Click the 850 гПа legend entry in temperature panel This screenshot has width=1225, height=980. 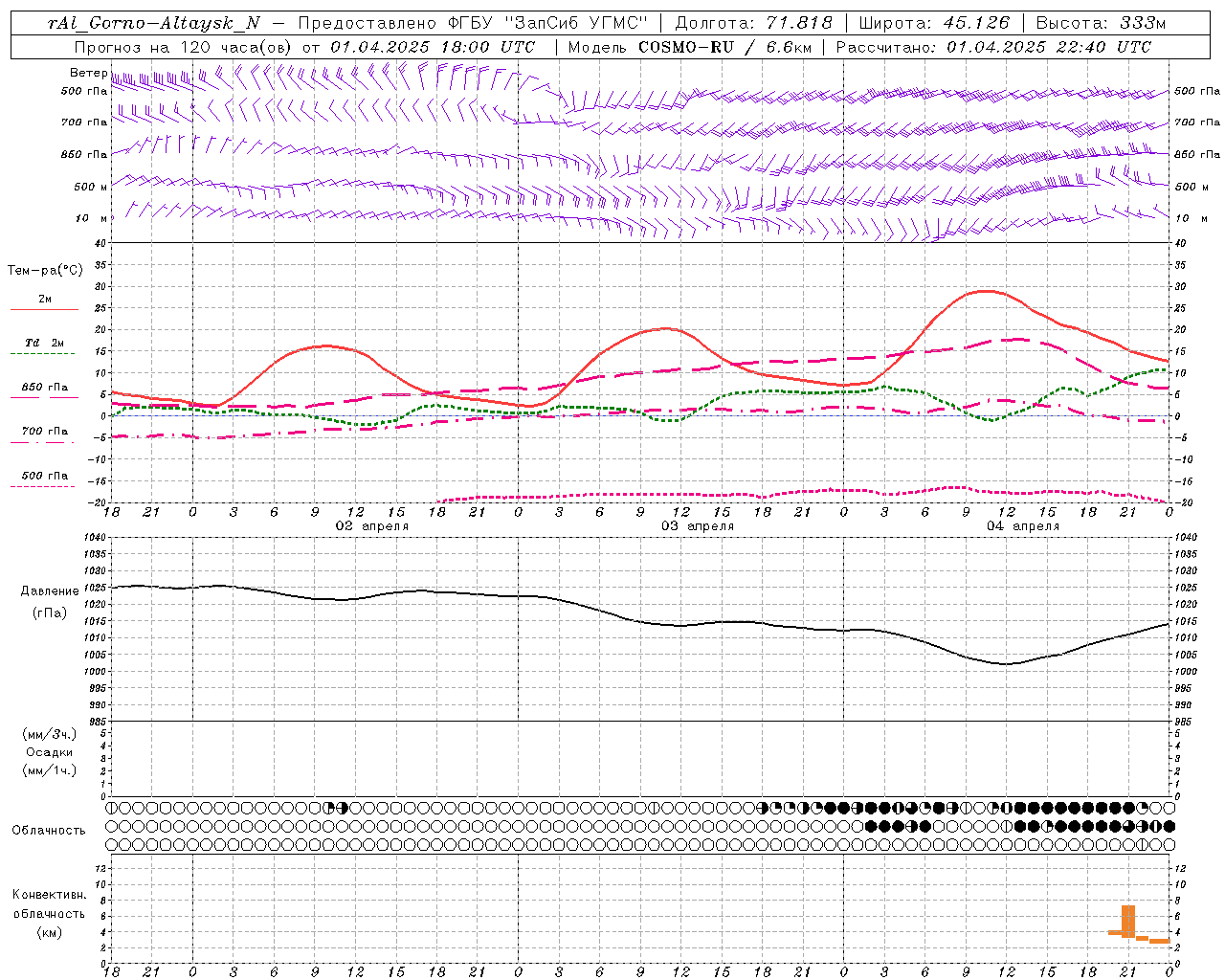click(45, 388)
